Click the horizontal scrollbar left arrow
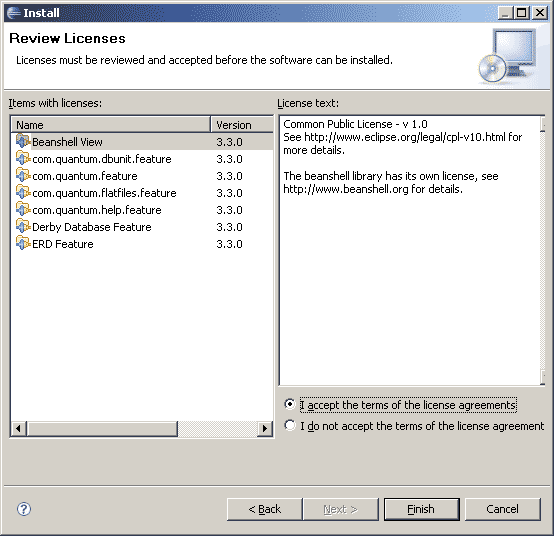Image resolution: width=554 pixels, height=536 pixels. [18, 429]
